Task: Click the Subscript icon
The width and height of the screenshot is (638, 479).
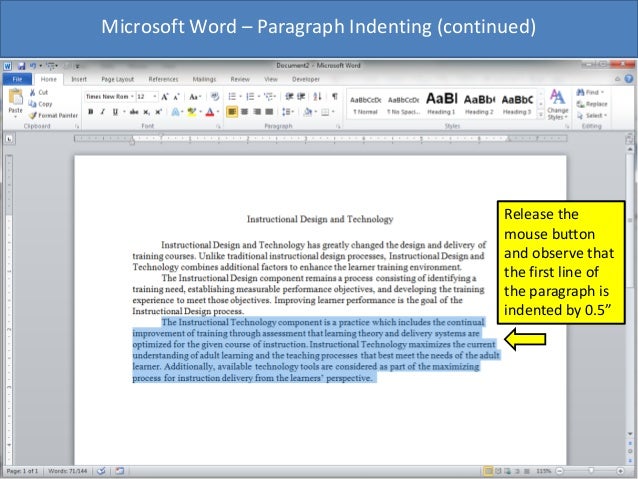Action: [146, 112]
